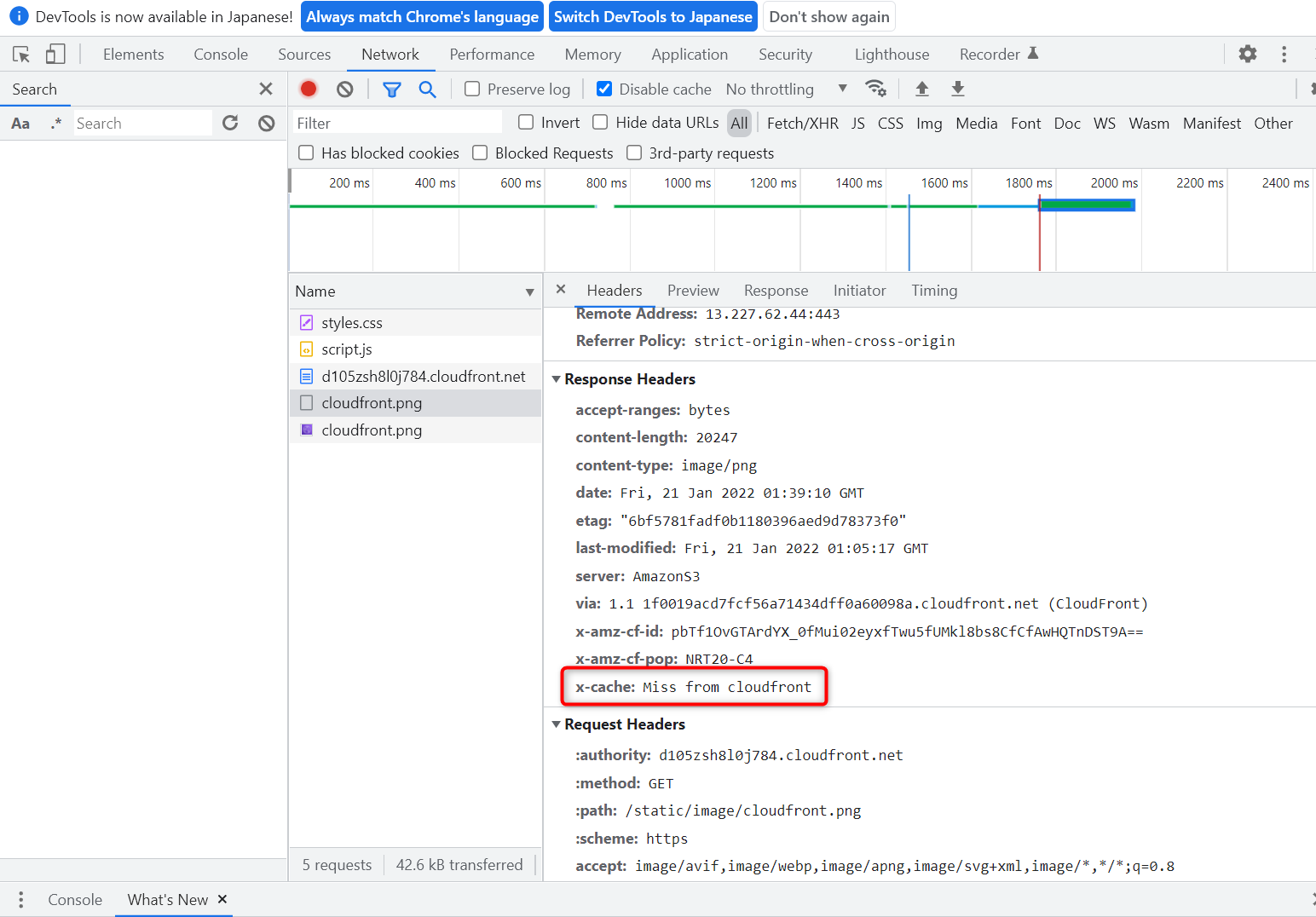Select the cloudfront.png row with purple image icon
The height and width of the screenshot is (917, 1316).
click(x=415, y=430)
